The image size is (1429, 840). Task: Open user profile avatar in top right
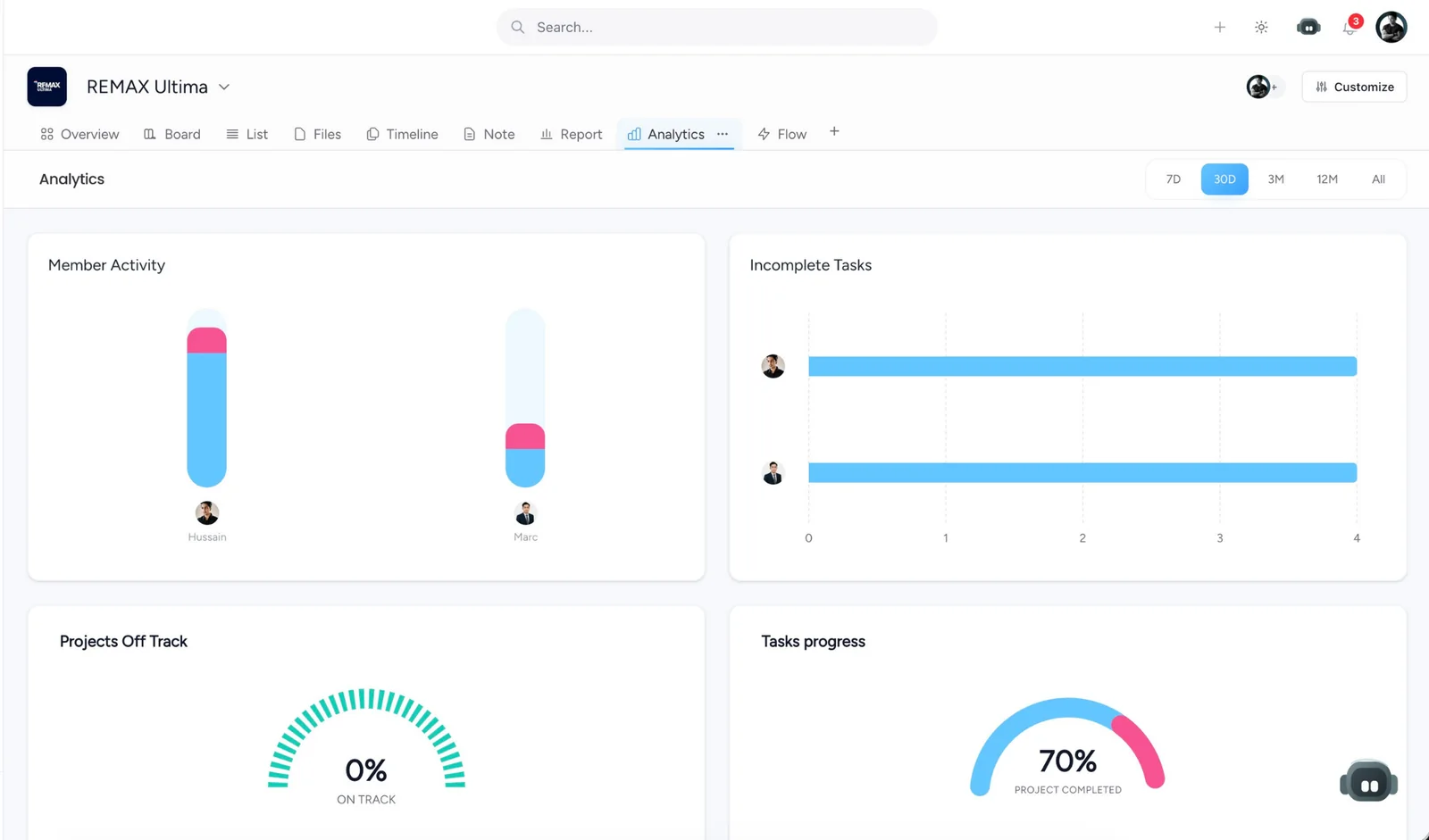click(x=1391, y=28)
